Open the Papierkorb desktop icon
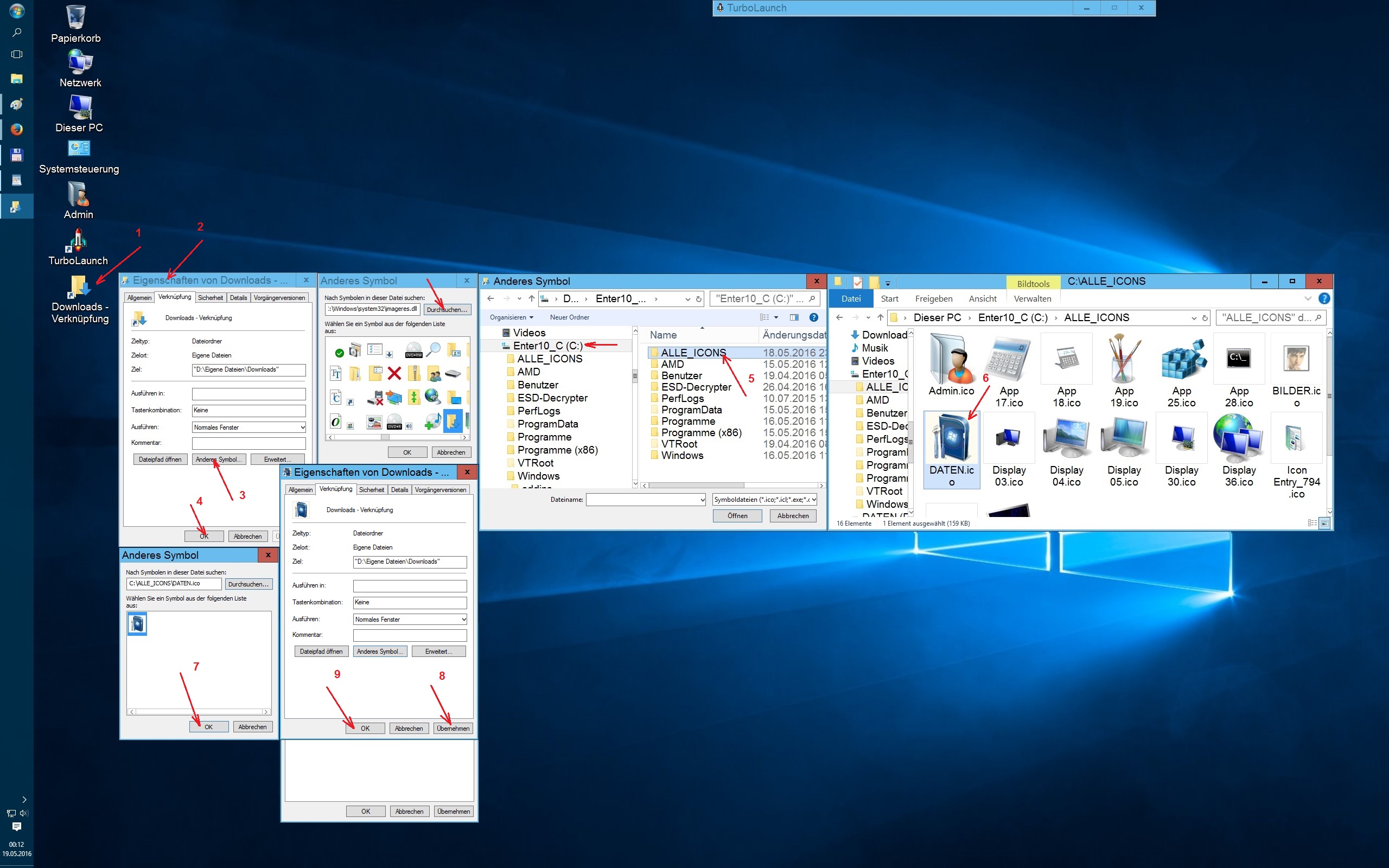The image size is (1389, 868). pos(76,18)
